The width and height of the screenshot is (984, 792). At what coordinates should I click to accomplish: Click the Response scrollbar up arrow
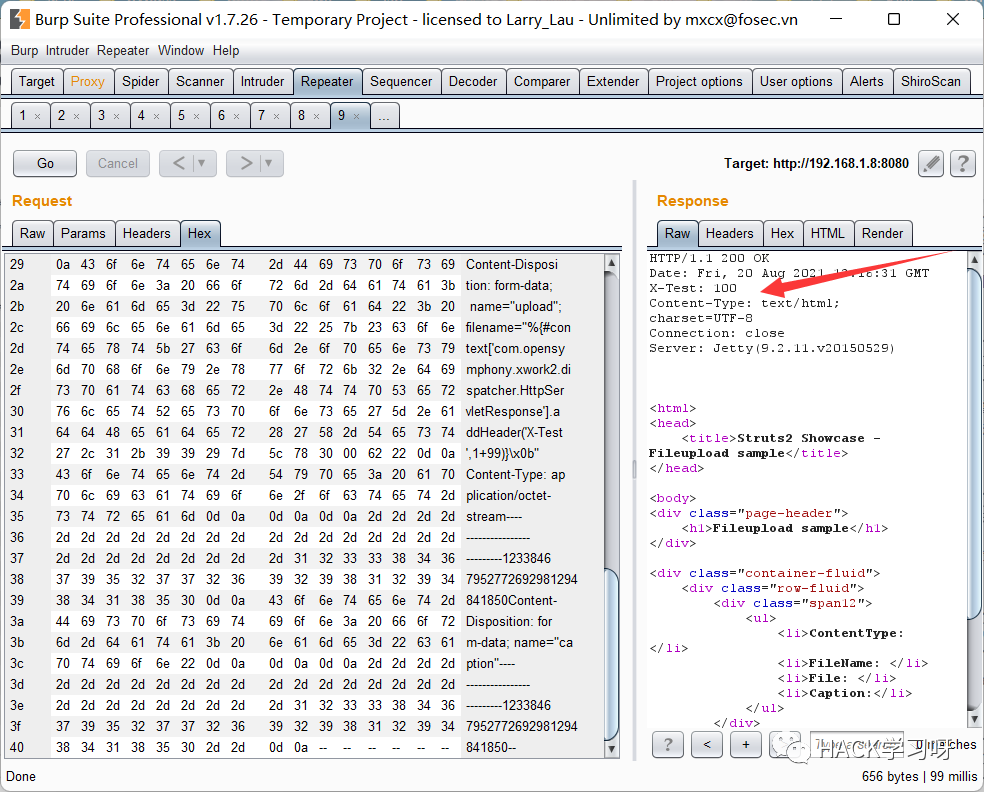click(975, 259)
